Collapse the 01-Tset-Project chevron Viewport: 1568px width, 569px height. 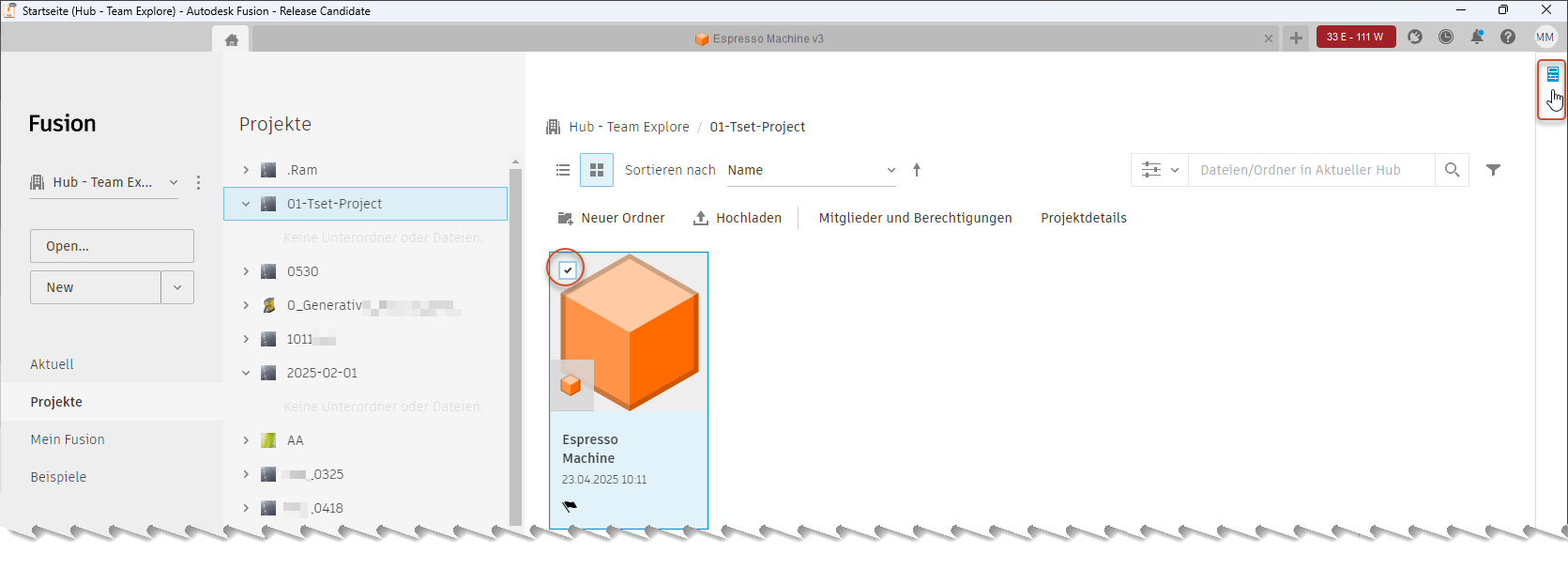[x=246, y=204]
